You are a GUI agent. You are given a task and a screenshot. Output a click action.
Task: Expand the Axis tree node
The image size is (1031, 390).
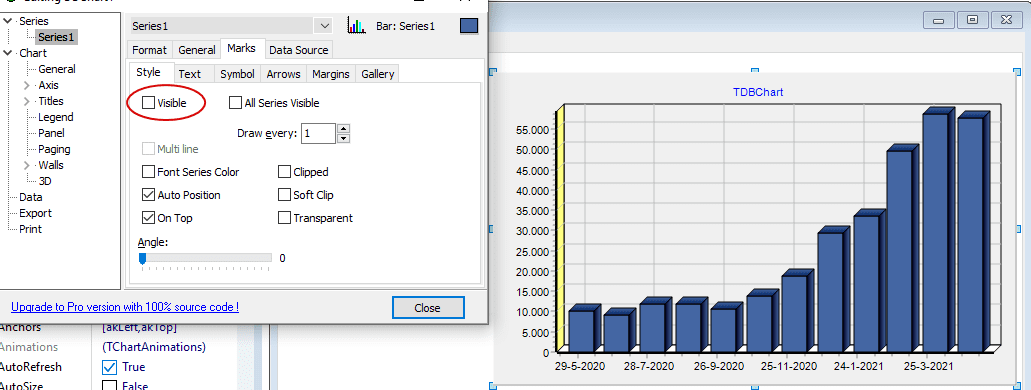[x=27, y=85]
